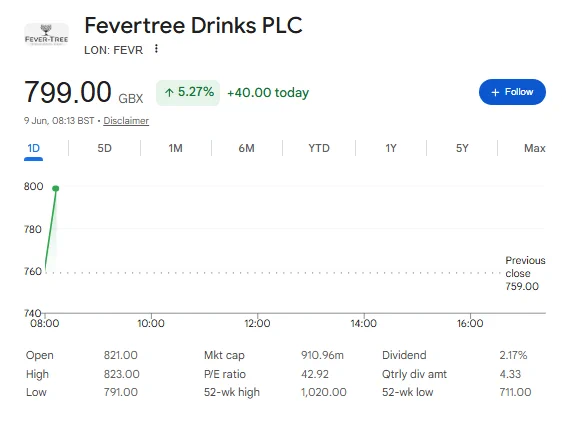The image size is (562, 436).
Task: Click the 52-wk high value 1,020.00
Action: (x=324, y=392)
